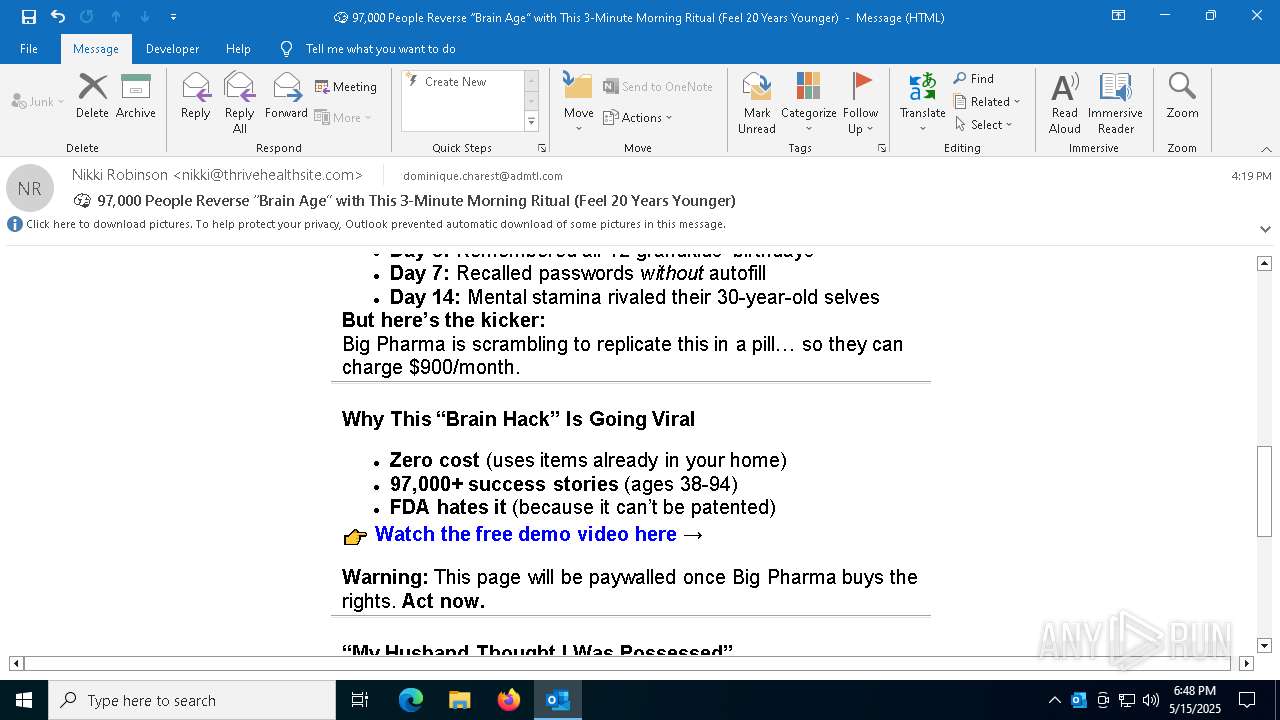
Task: Expand the Quick Steps gallery
Action: point(531,122)
